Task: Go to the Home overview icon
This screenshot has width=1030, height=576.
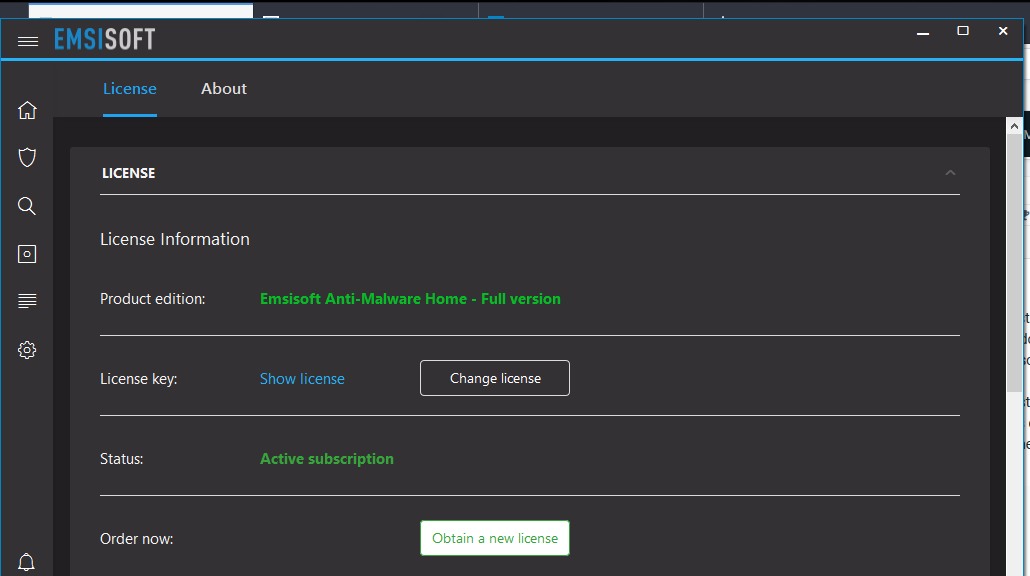Action: (x=27, y=110)
